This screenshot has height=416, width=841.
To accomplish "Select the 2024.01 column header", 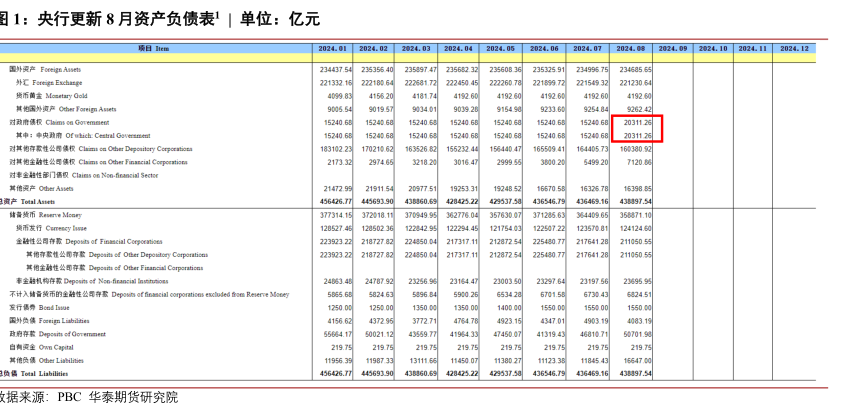I will click(x=332, y=48).
